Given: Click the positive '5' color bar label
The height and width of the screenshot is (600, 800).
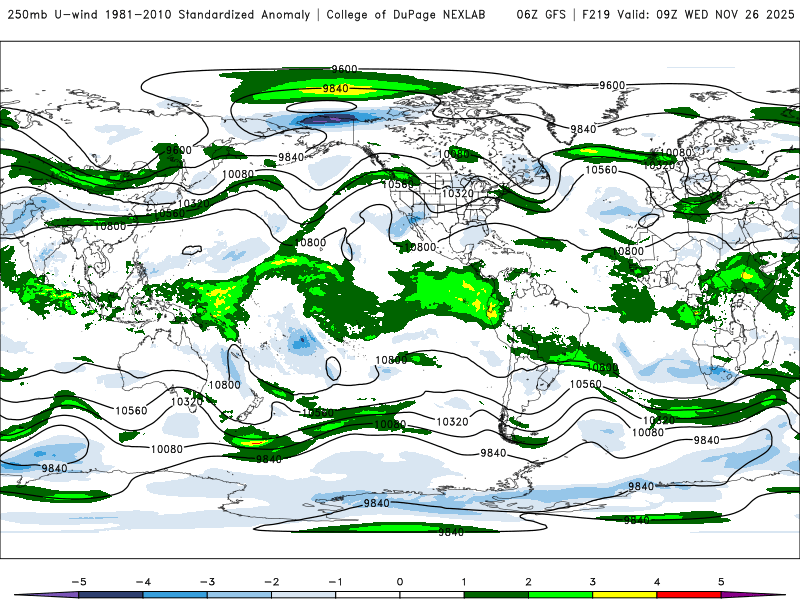Looking at the screenshot, I should pyautogui.click(x=721, y=582).
